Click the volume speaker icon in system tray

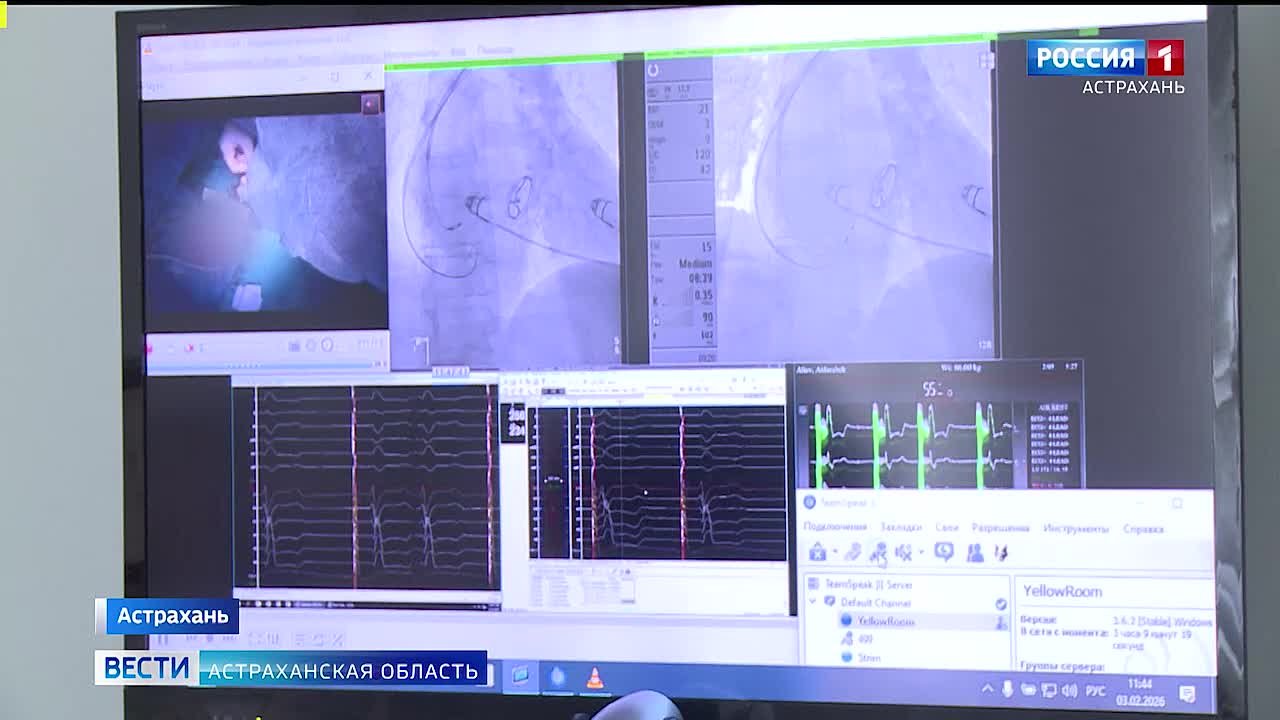[x=1068, y=690]
